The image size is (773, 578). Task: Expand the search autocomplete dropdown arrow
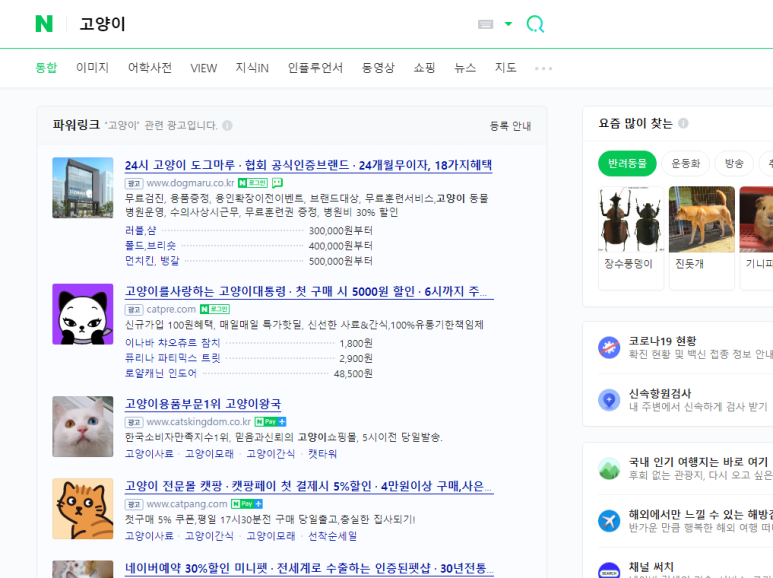coord(508,24)
